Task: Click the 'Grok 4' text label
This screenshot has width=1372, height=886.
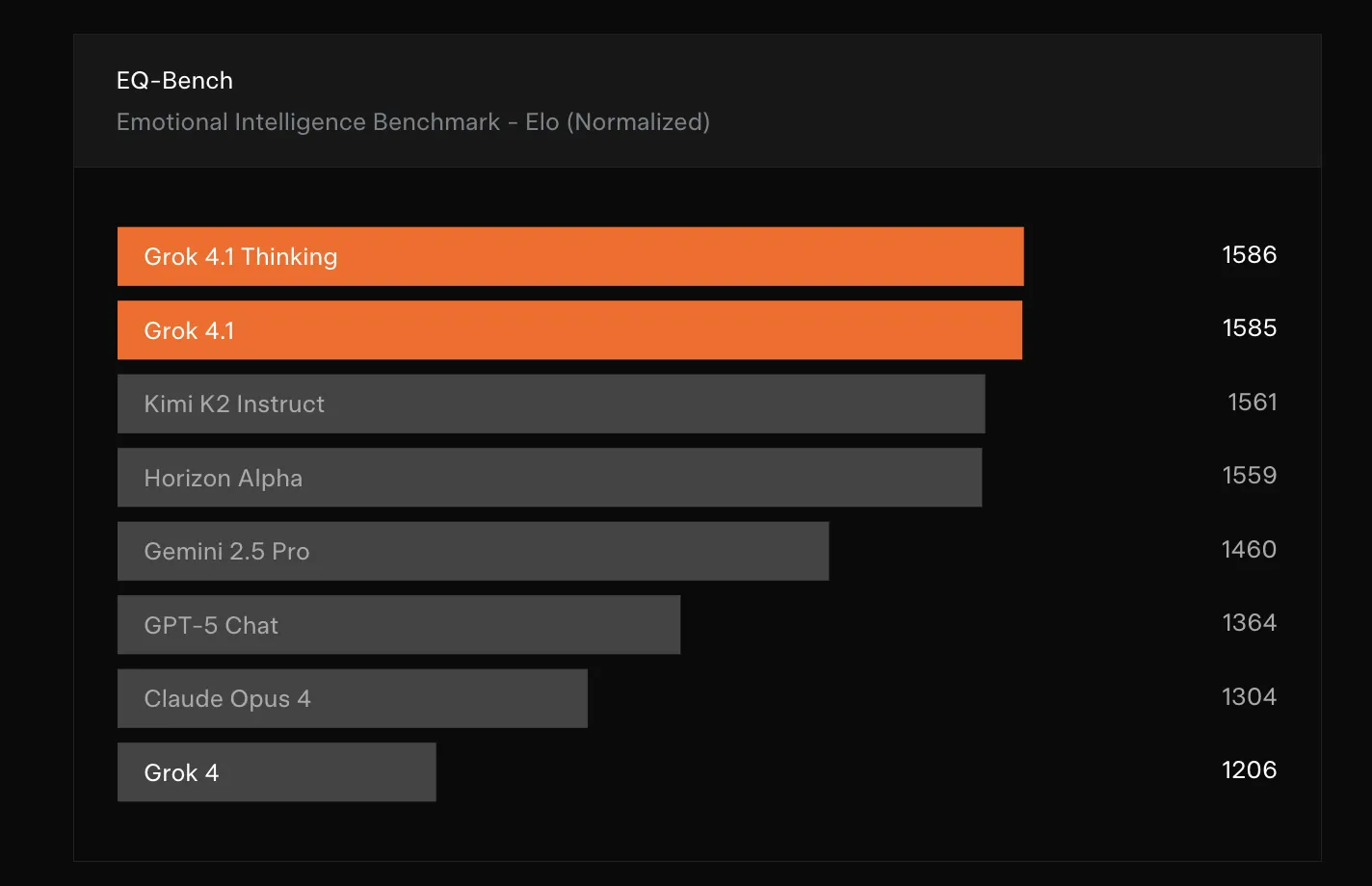Action: (x=181, y=772)
